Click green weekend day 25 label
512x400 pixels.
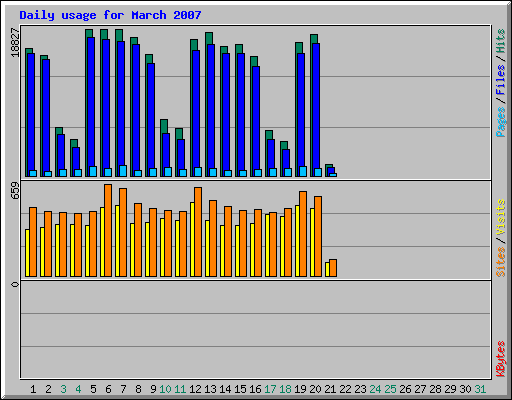pos(390,389)
